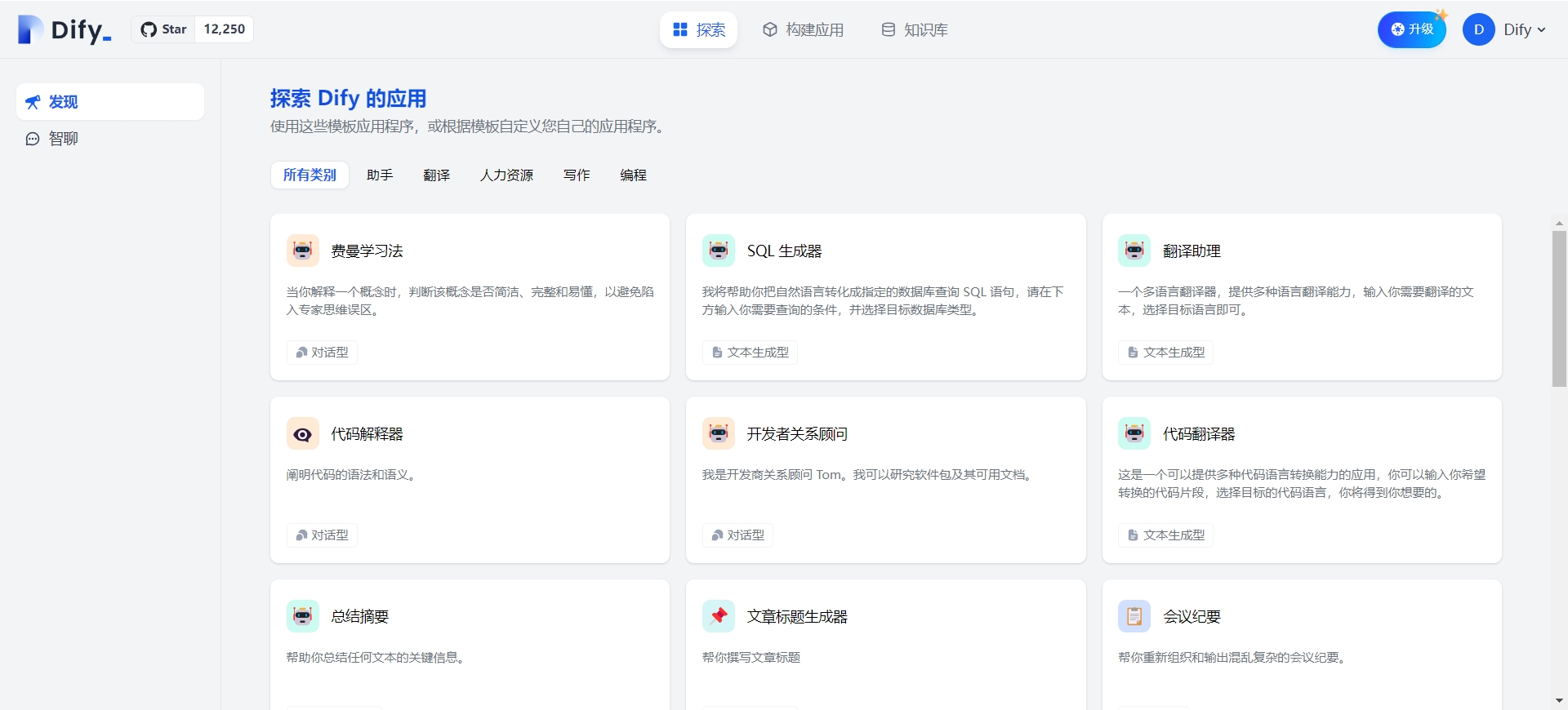
Task: Select the 所有类别 category filter
Action: [x=310, y=175]
